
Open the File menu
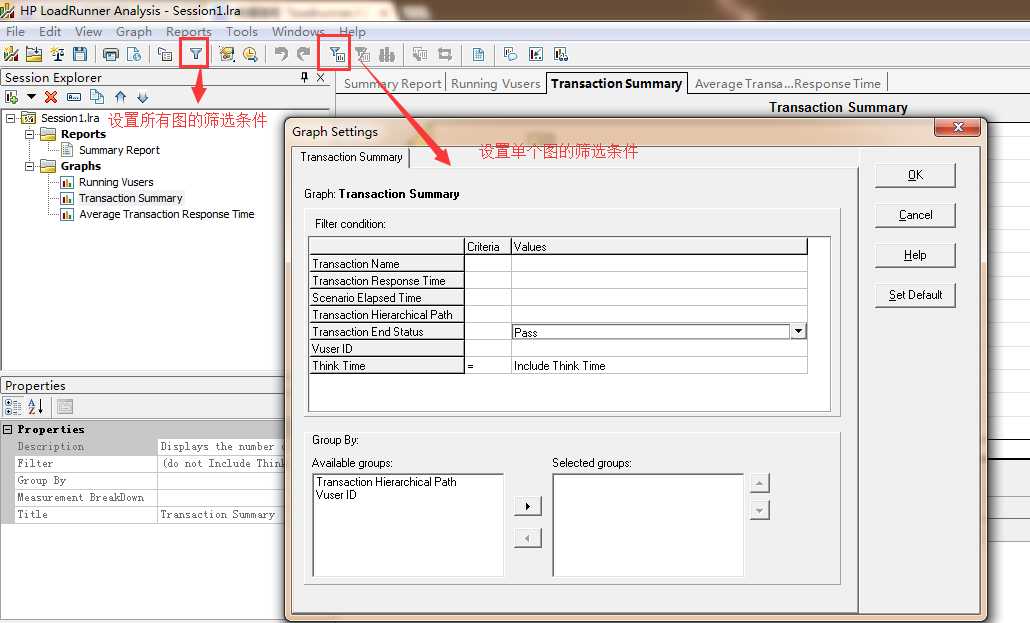[15, 32]
